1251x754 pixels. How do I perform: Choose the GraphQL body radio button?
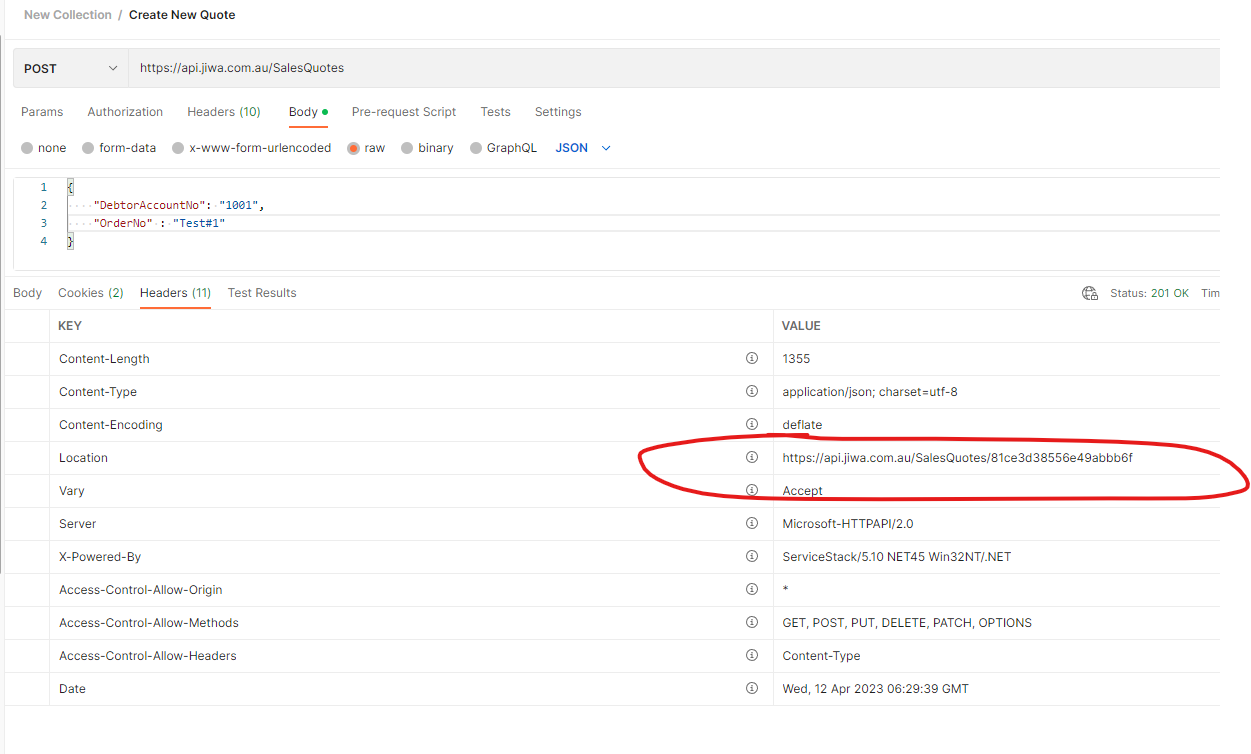477,148
